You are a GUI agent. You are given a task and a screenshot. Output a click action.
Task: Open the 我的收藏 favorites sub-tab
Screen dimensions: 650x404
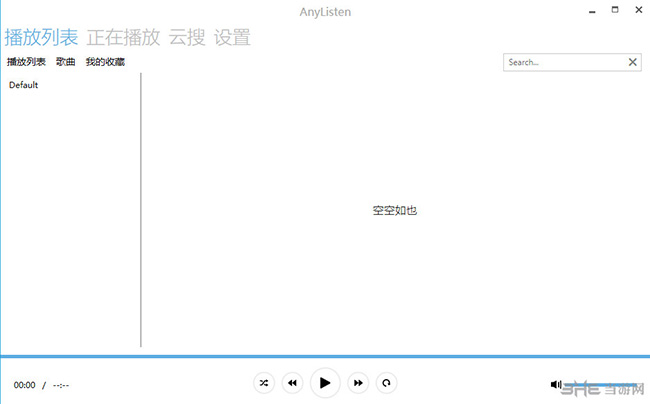105,62
